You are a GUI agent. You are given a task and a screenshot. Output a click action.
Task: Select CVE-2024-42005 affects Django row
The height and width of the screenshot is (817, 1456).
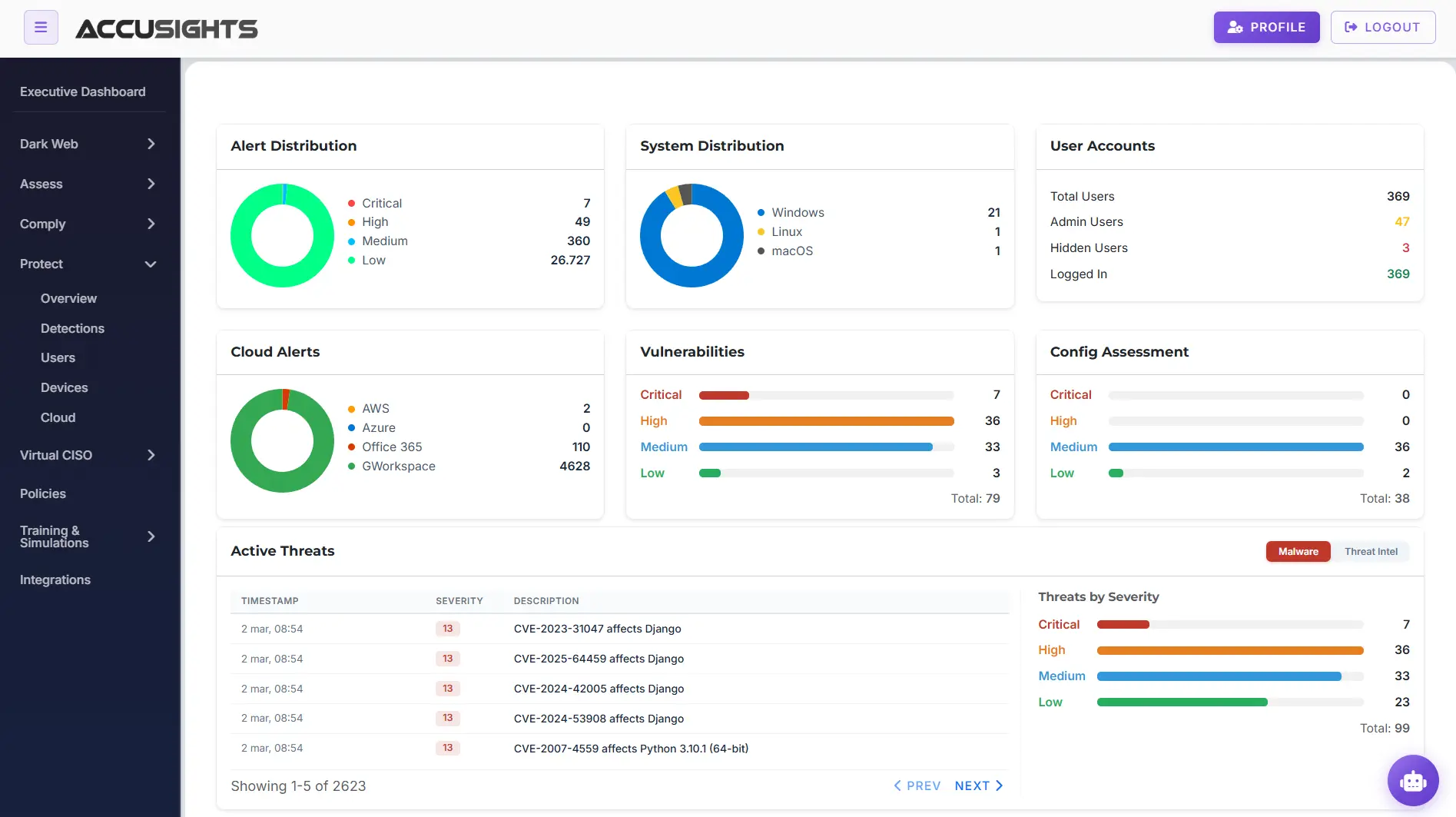(619, 689)
